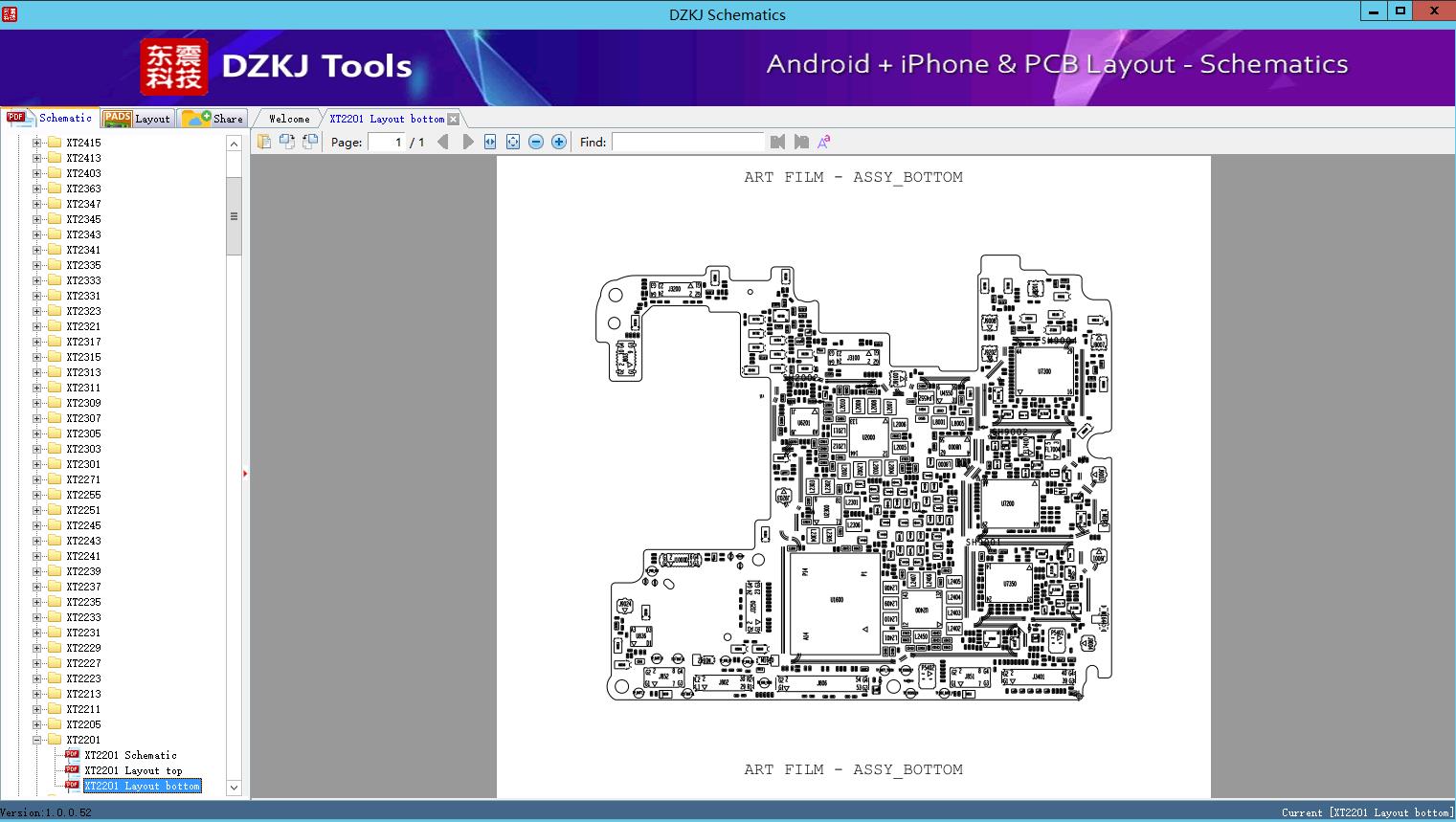Switch to the Layout tab
The height and width of the screenshot is (822, 1456).
point(137,119)
